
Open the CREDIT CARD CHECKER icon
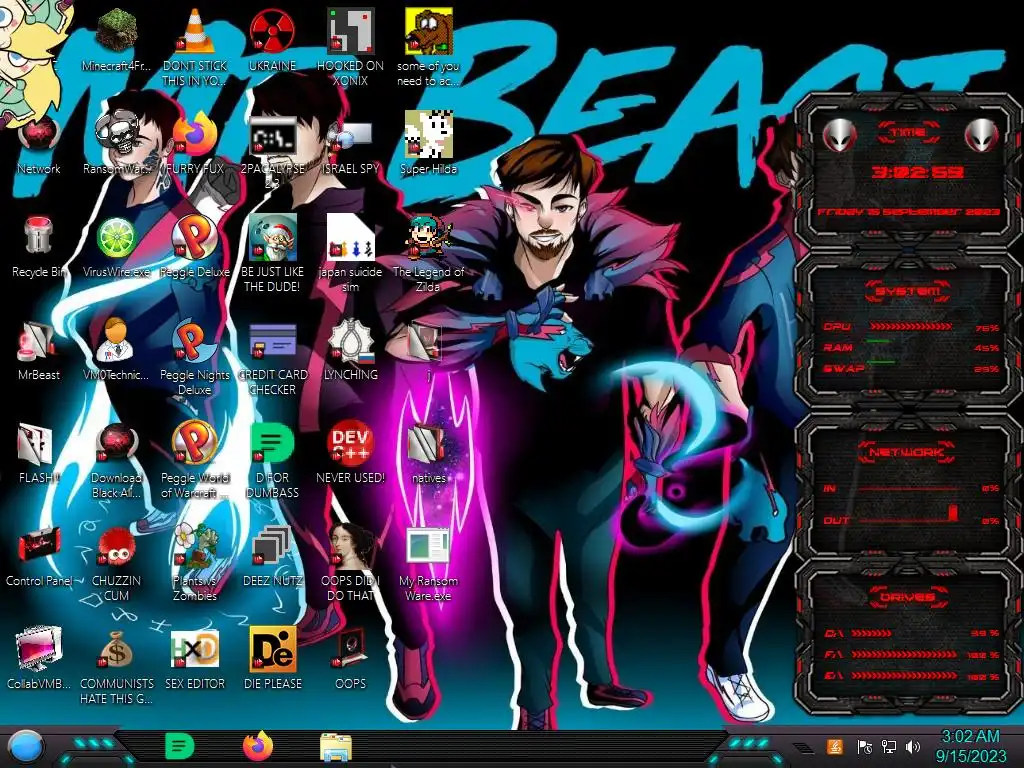(x=272, y=340)
